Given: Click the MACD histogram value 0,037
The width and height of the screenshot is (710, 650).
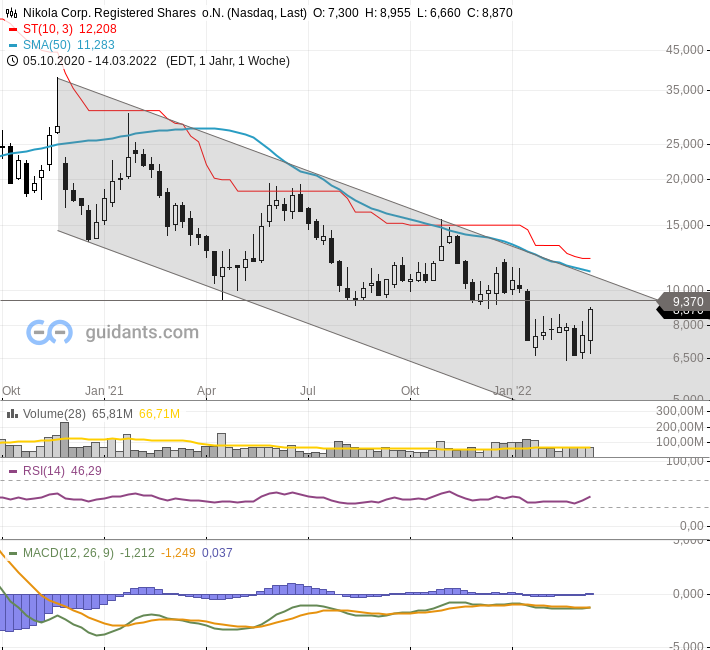Looking at the screenshot, I should click(x=217, y=553).
